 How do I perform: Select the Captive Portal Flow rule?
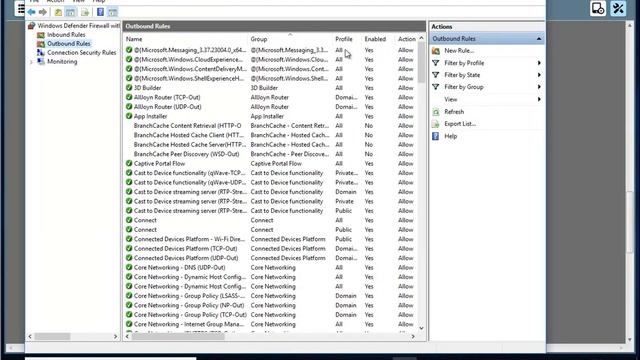(x=271, y=163)
